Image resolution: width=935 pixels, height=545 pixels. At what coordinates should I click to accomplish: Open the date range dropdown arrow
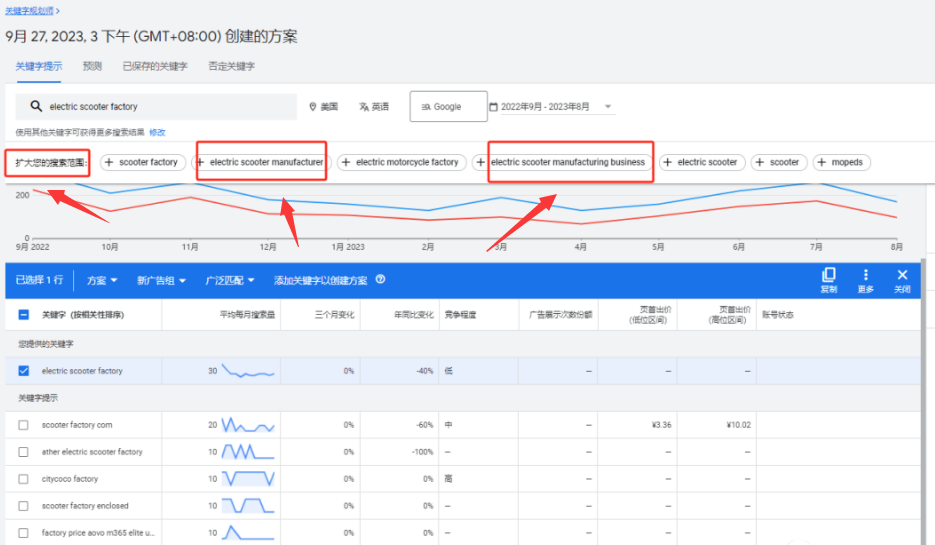point(608,107)
